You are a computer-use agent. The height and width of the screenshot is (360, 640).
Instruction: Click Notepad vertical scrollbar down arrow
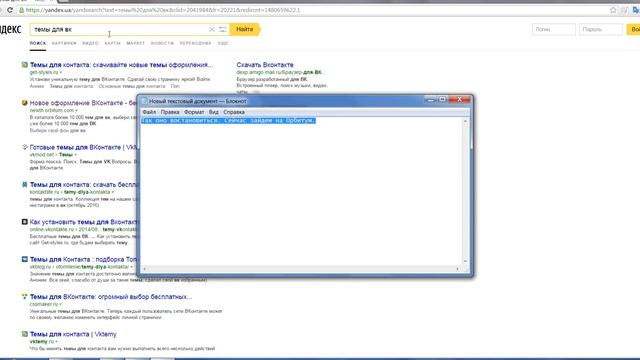click(x=465, y=261)
